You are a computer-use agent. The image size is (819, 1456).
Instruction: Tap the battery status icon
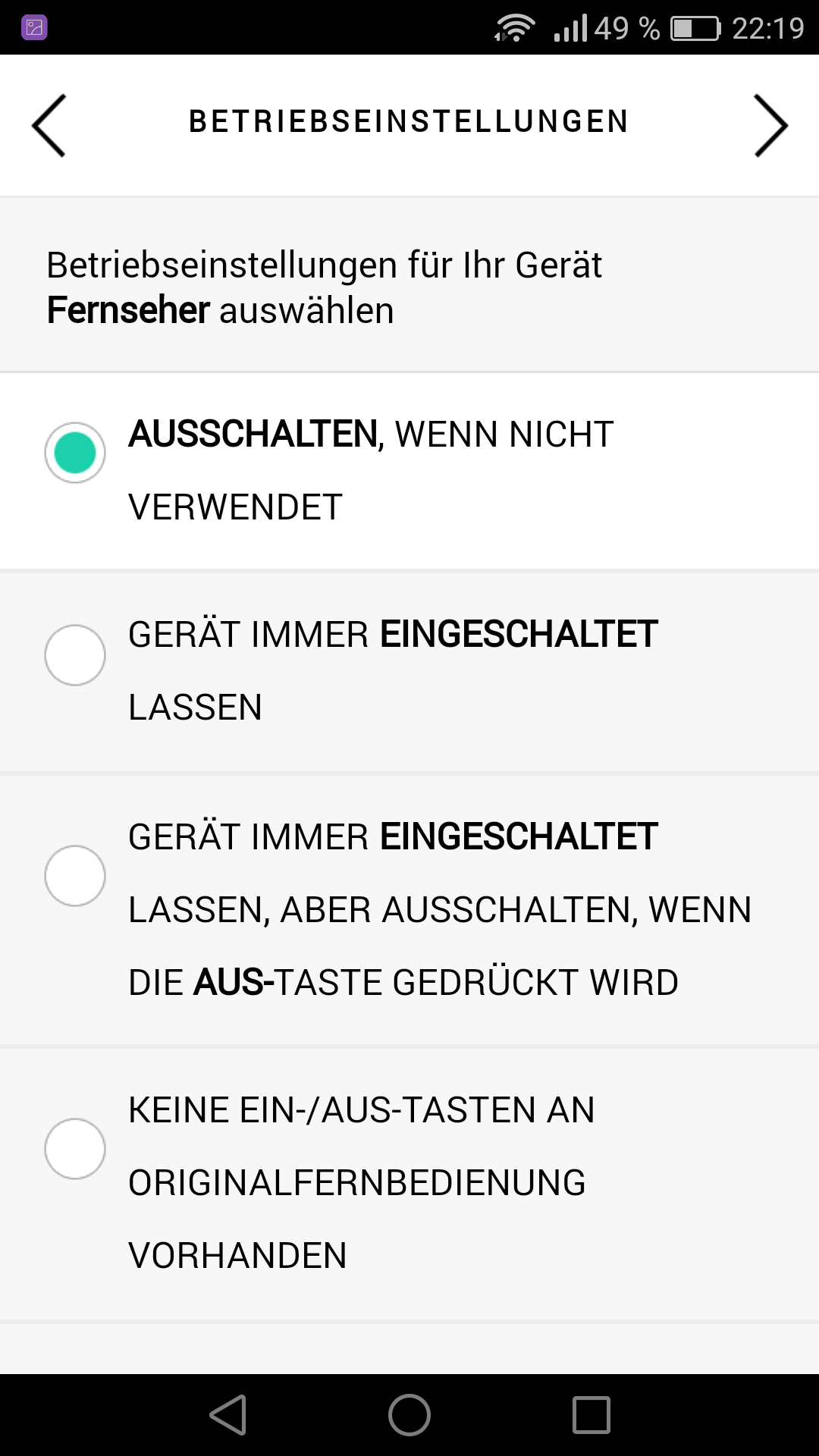point(695,29)
